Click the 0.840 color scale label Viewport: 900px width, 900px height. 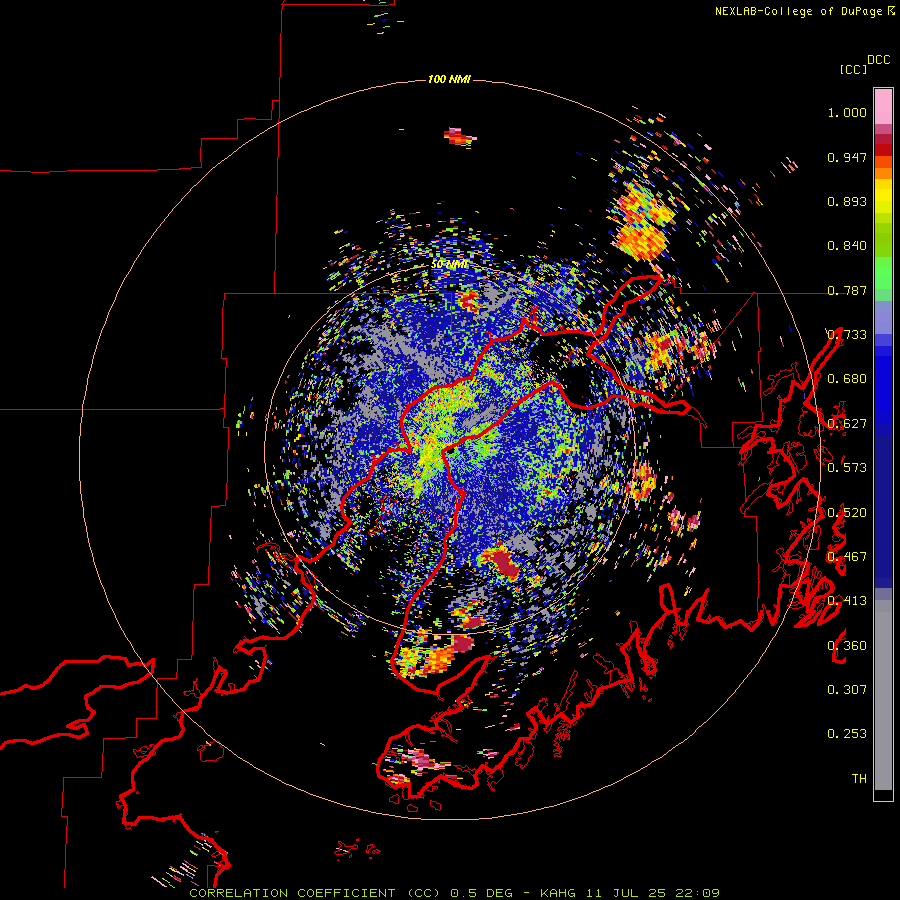847,246
